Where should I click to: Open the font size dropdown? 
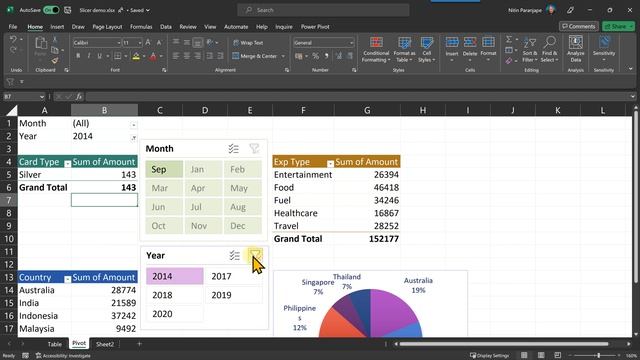[140, 42]
